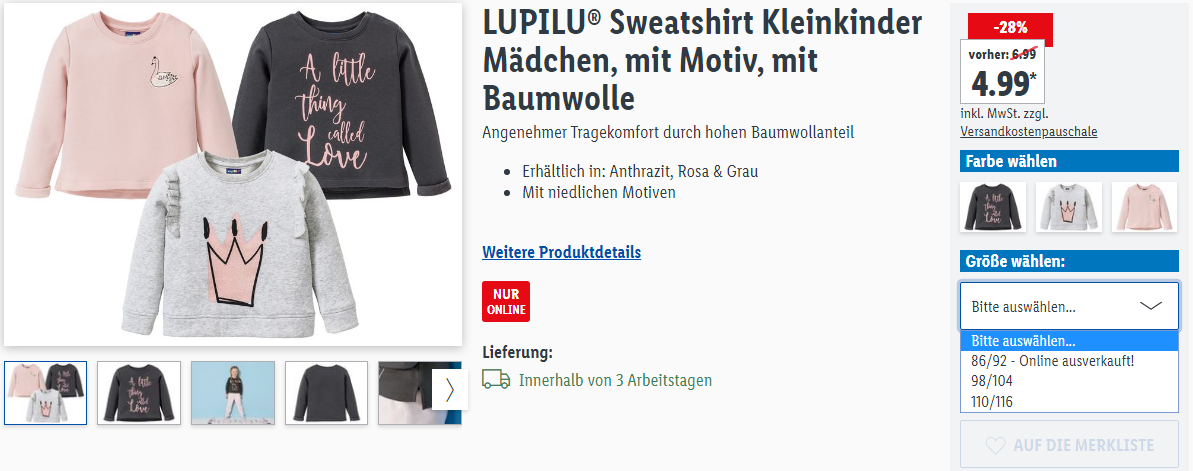Screen dimensions: 1193x471
Task: View the sweatshirt back-view thumbnail
Action: point(326,393)
